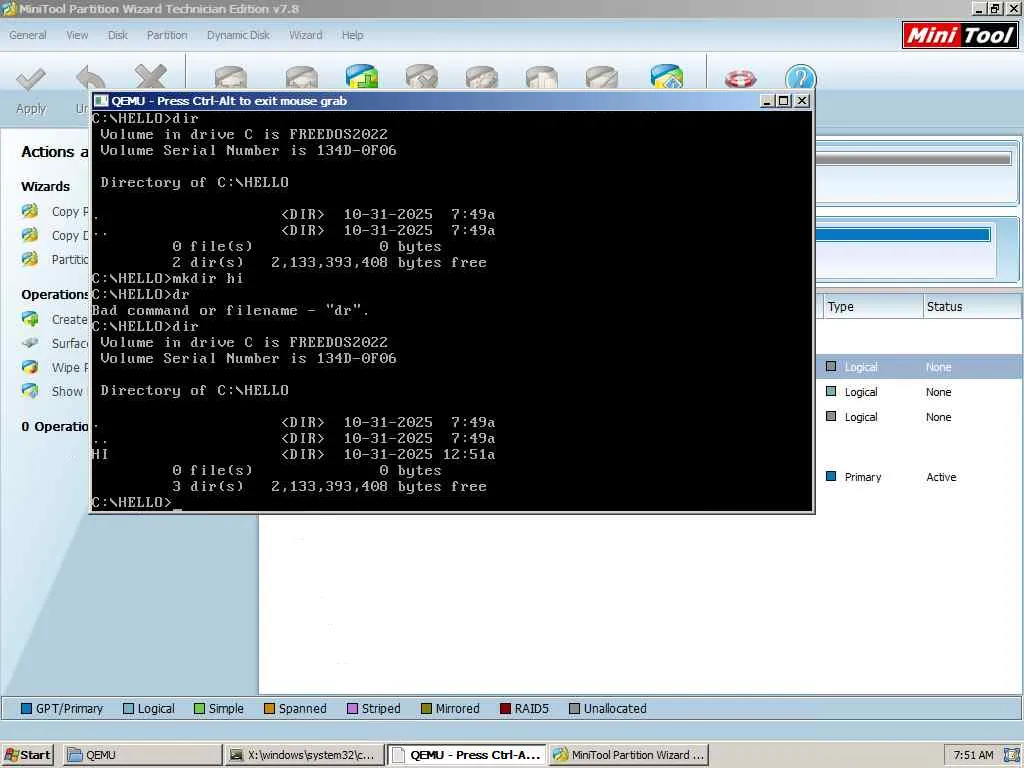Switch to MiniTool Partition Wizard taskbar button
This screenshot has height=768, width=1024.
coord(628,755)
